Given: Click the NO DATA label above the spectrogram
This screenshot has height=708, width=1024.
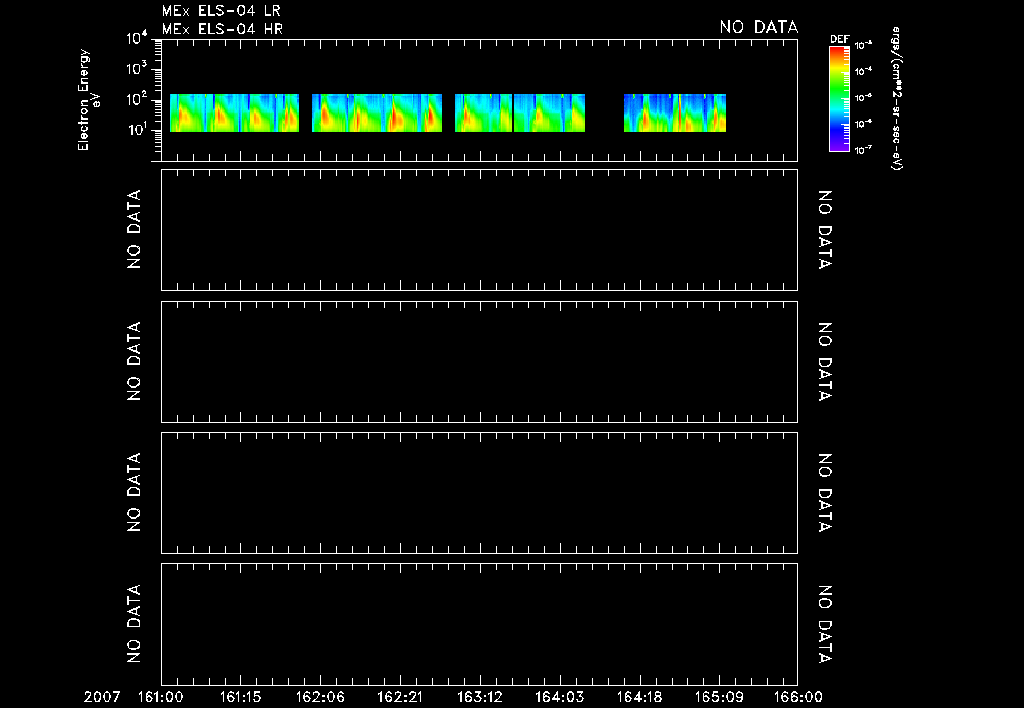Looking at the screenshot, I should [759, 27].
